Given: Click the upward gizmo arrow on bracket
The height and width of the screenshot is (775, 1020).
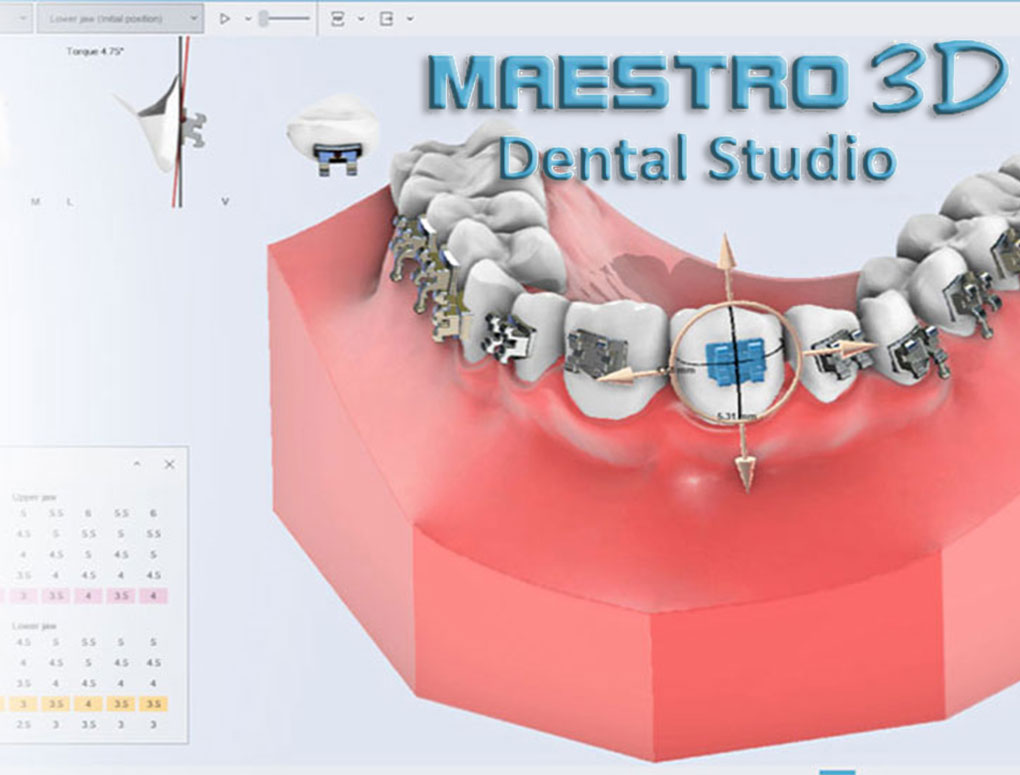Looking at the screenshot, I should point(727,254).
